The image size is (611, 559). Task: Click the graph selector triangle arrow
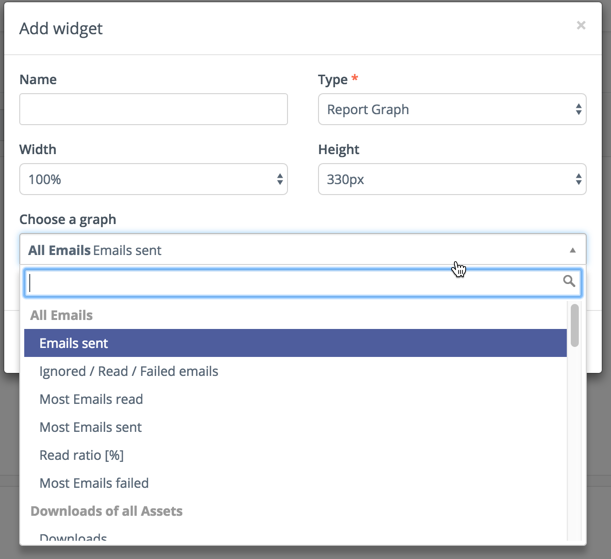coord(573,250)
